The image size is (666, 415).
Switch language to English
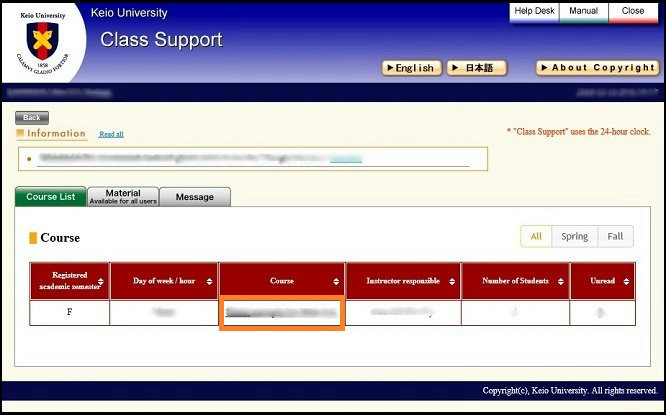(410, 68)
